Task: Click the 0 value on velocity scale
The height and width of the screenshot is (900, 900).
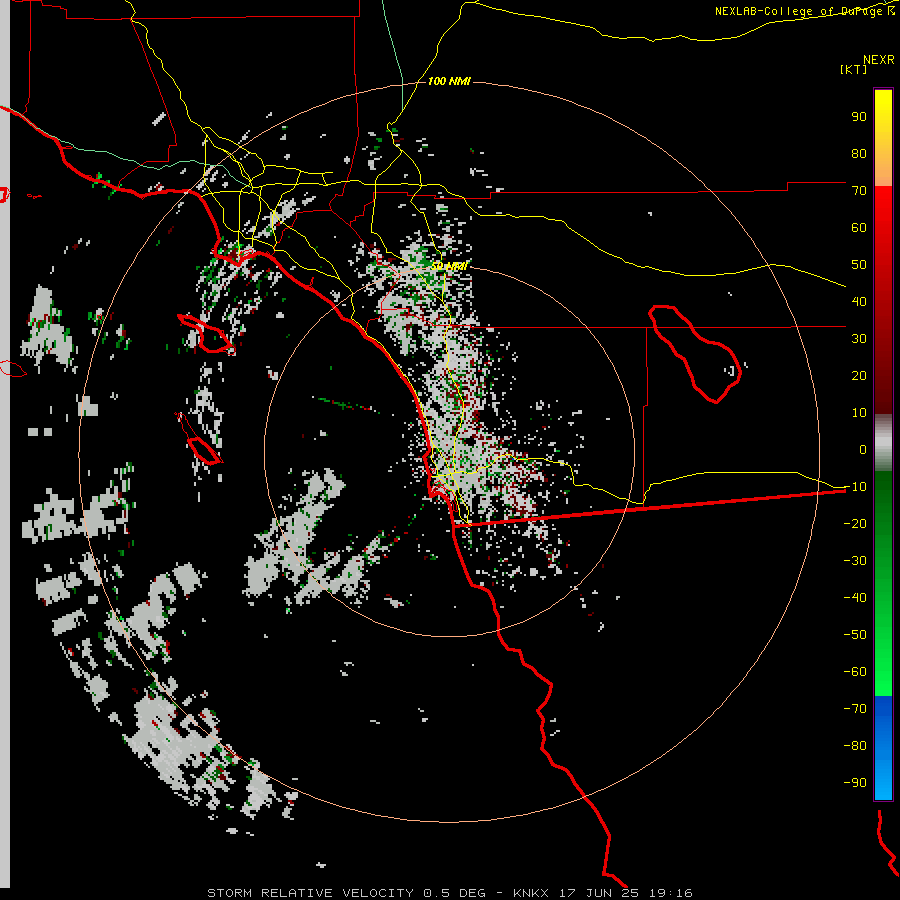Action: pos(863,450)
